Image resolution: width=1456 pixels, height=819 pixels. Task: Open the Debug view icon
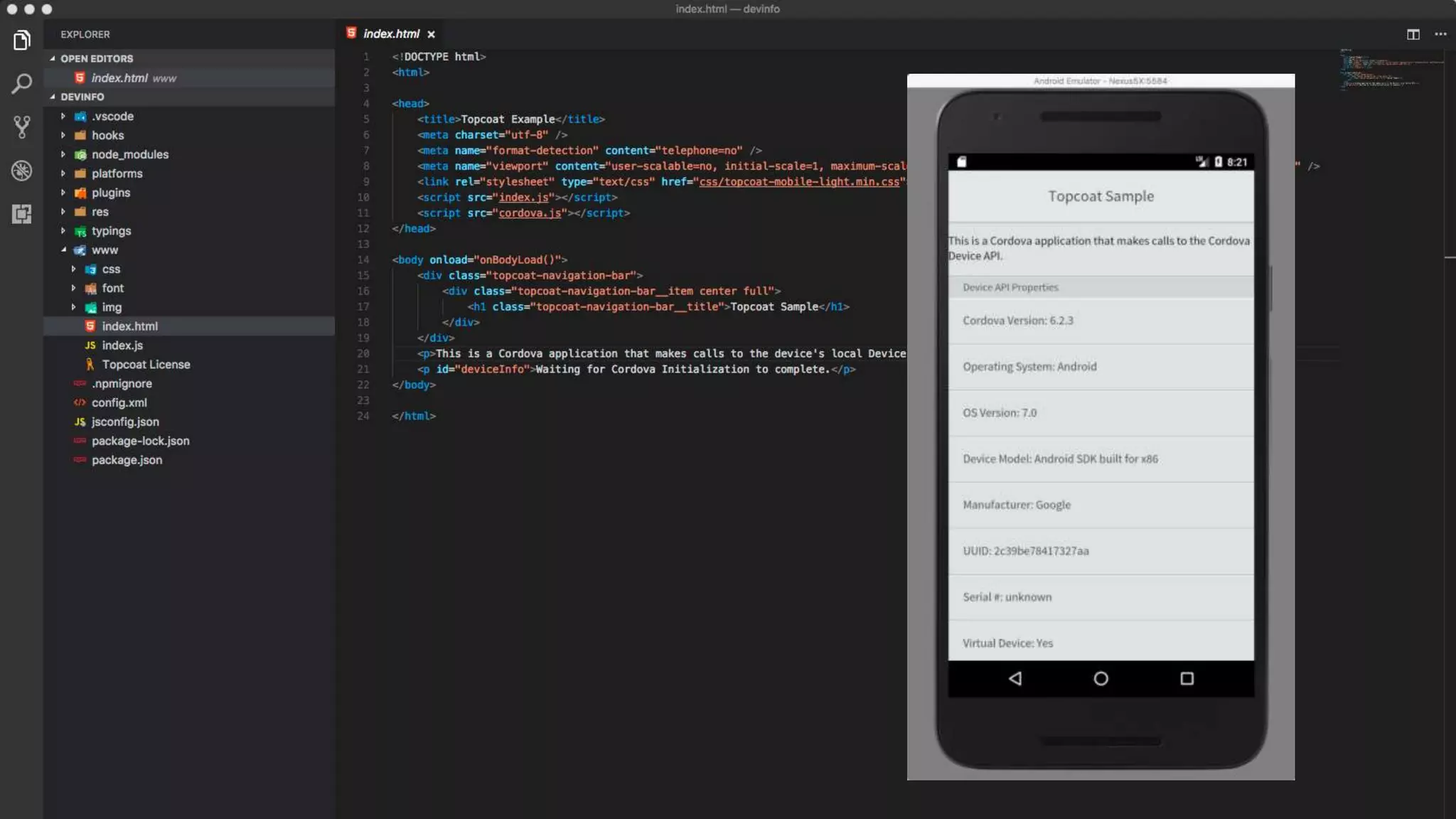tap(21, 171)
